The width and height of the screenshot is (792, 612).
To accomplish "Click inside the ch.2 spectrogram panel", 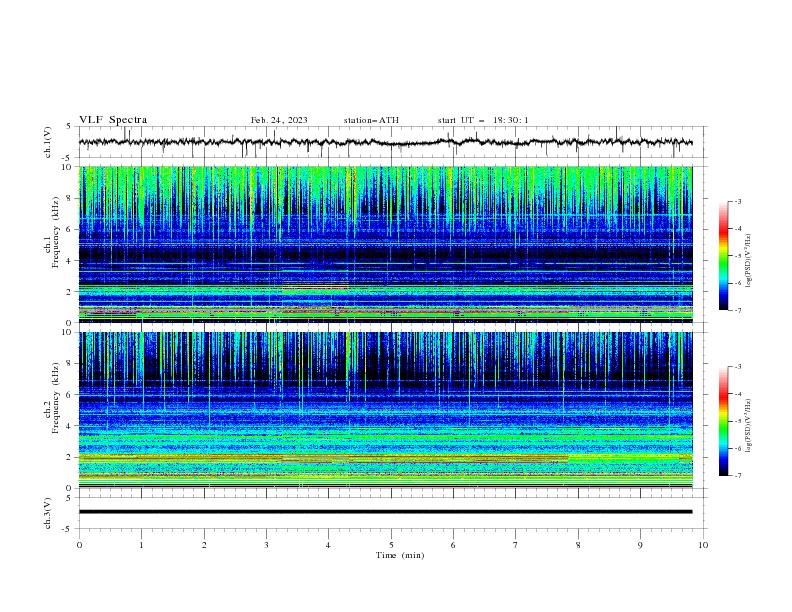I will 385,410.
